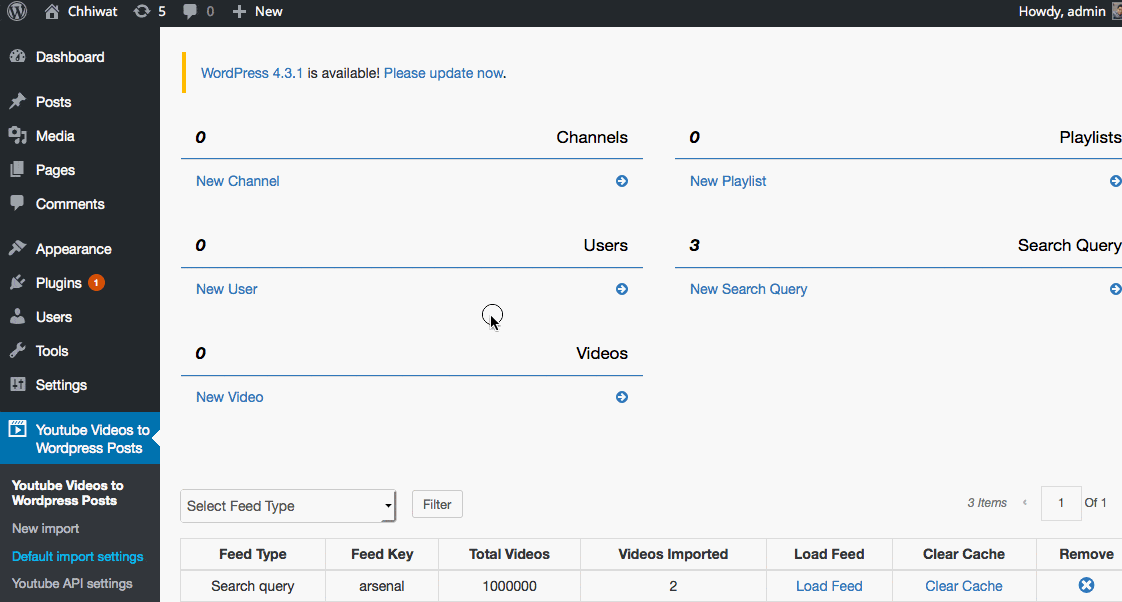Click the Total Videos column header
The width and height of the screenshot is (1122, 602).
(509, 554)
